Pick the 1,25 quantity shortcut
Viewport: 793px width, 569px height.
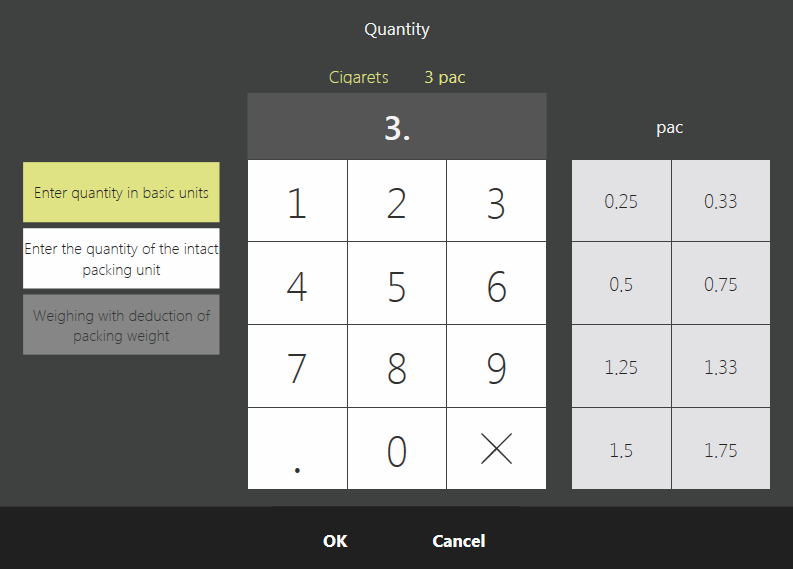621,367
